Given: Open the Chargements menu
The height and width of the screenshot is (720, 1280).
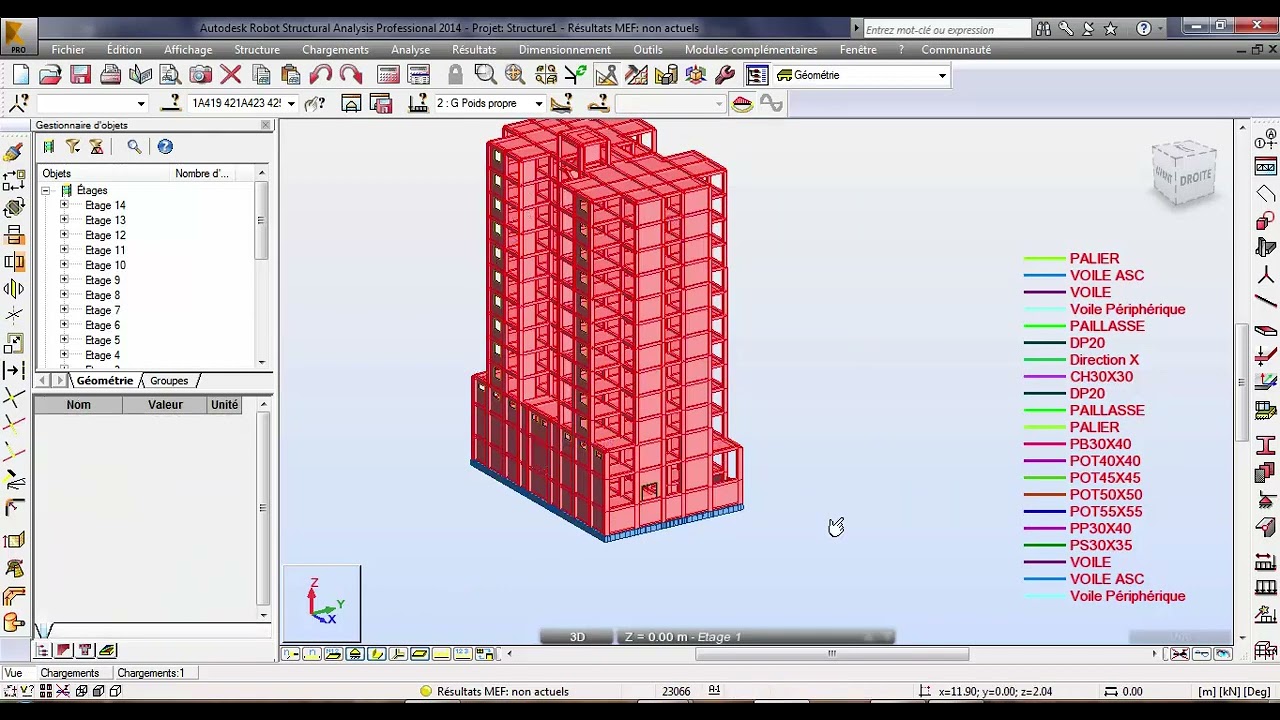Looking at the screenshot, I should click(x=335, y=49).
